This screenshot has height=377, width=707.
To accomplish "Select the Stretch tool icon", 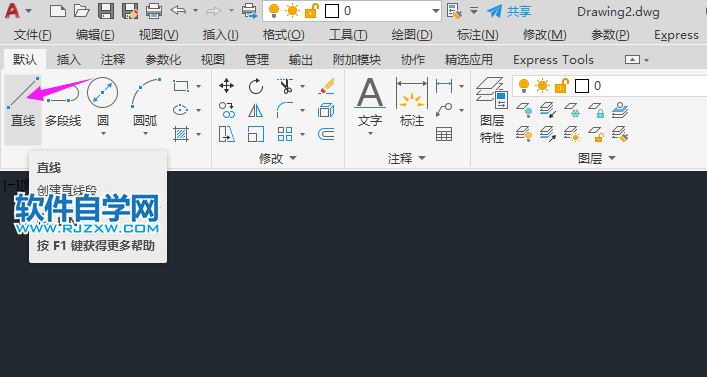I will (227, 134).
